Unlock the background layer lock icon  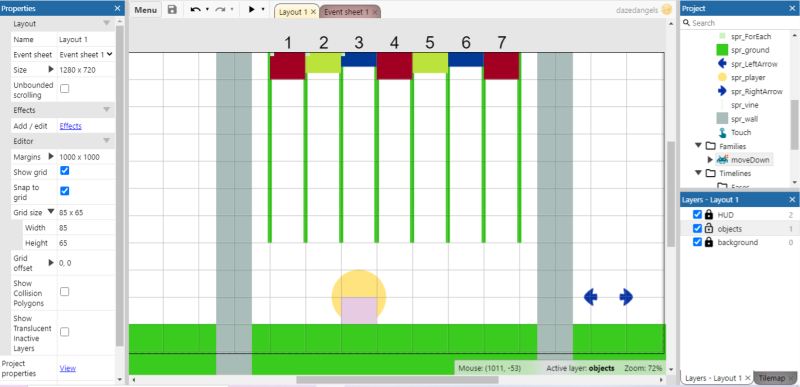pos(709,242)
